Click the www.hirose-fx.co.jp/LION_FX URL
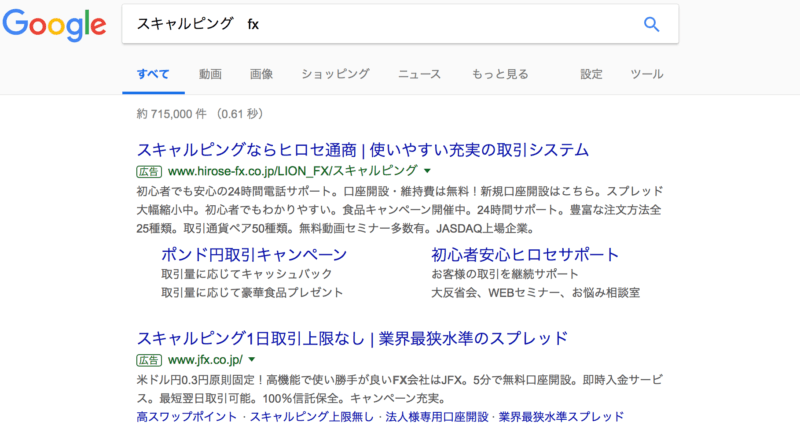The image size is (800, 437). pos(292,171)
